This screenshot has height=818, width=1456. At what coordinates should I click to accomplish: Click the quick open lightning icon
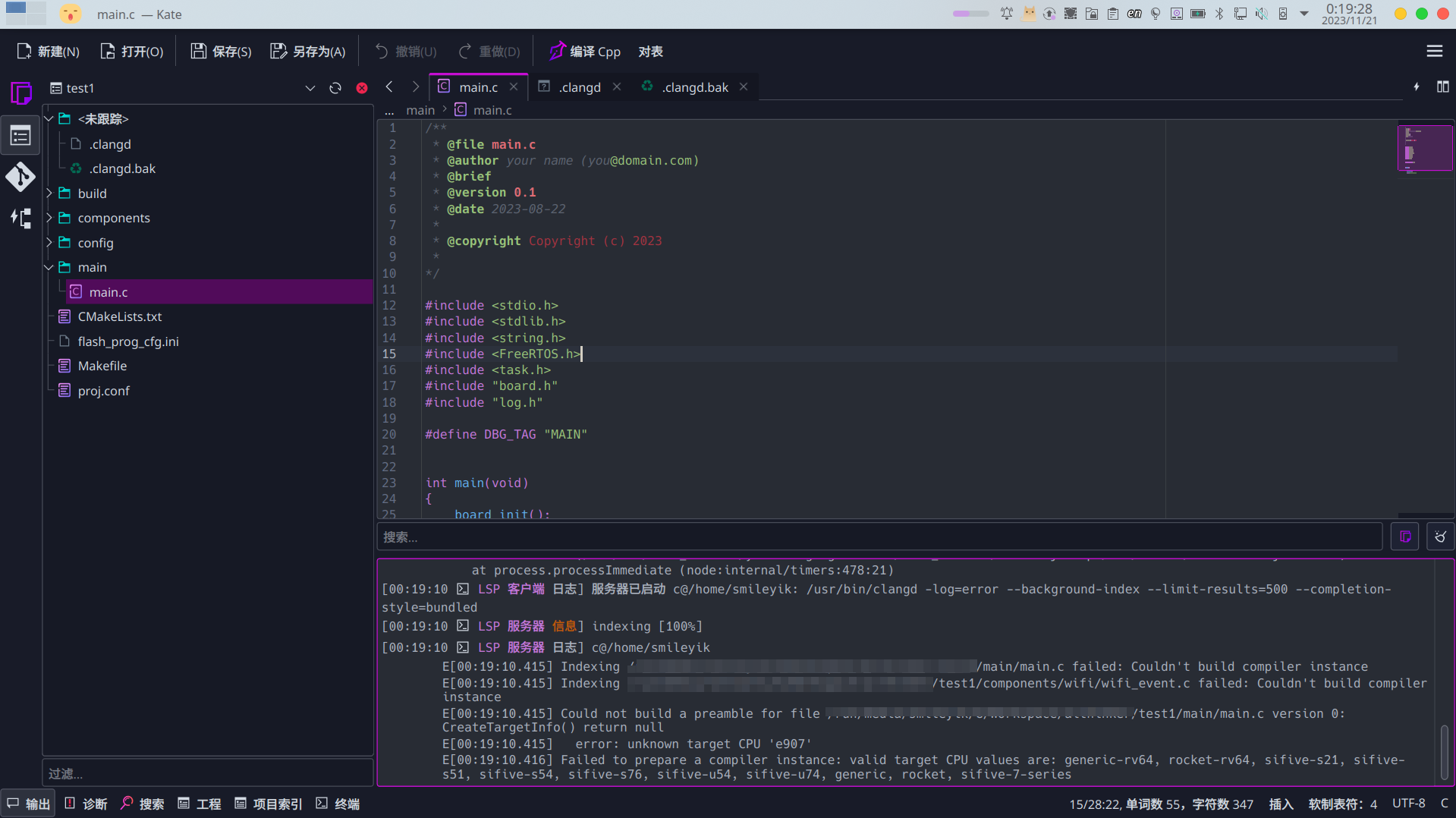tap(1416, 87)
